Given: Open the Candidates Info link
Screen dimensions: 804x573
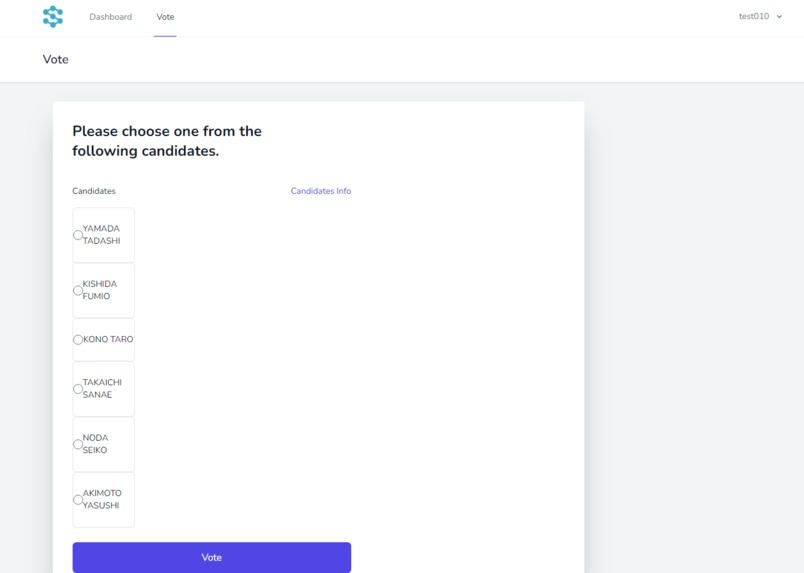Looking at the screenshot, I should pos(321,191).
